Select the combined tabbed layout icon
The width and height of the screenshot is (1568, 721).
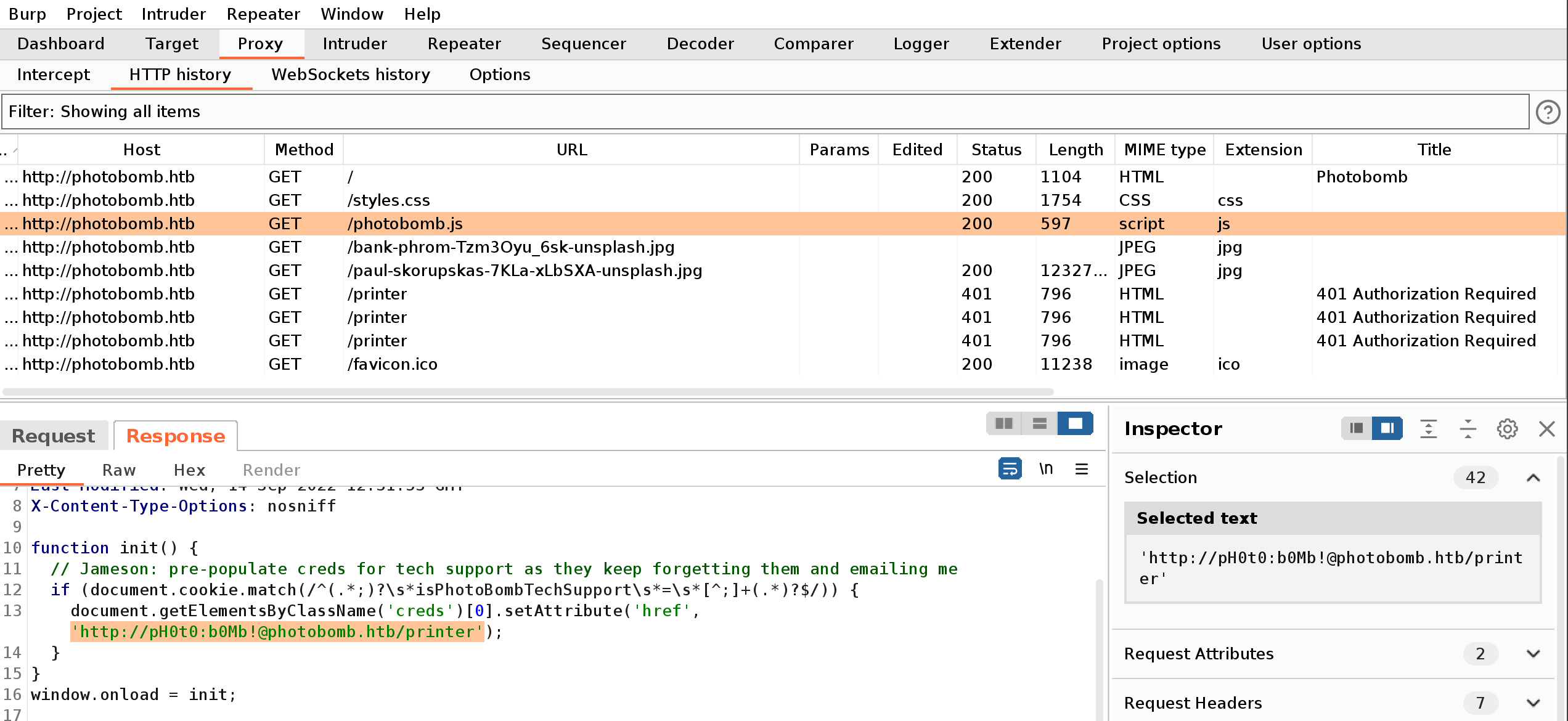[1076, 423]
